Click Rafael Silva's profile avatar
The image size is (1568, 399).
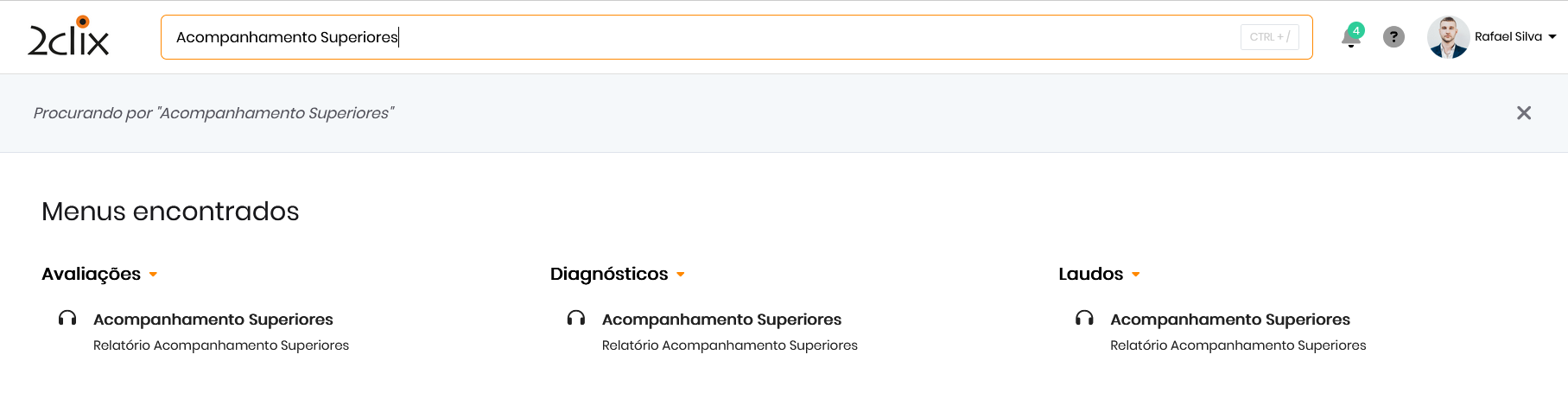click(x=1448, y=37)
